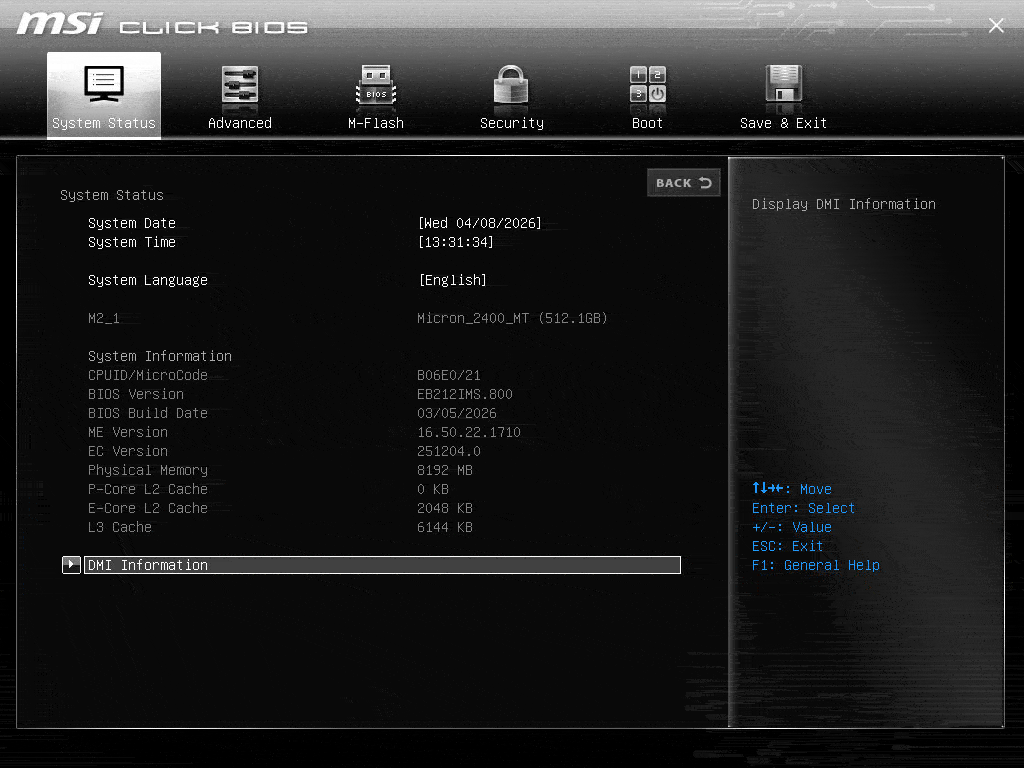1024x768 pixels.
Task: Click the ME Version label
Action: click(x=128, y=432)
